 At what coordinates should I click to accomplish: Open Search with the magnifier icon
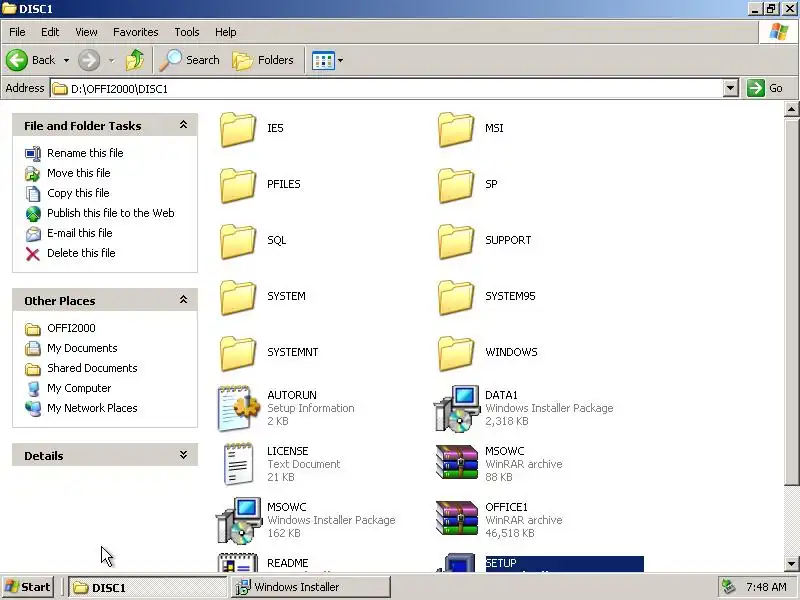point(190,60)
